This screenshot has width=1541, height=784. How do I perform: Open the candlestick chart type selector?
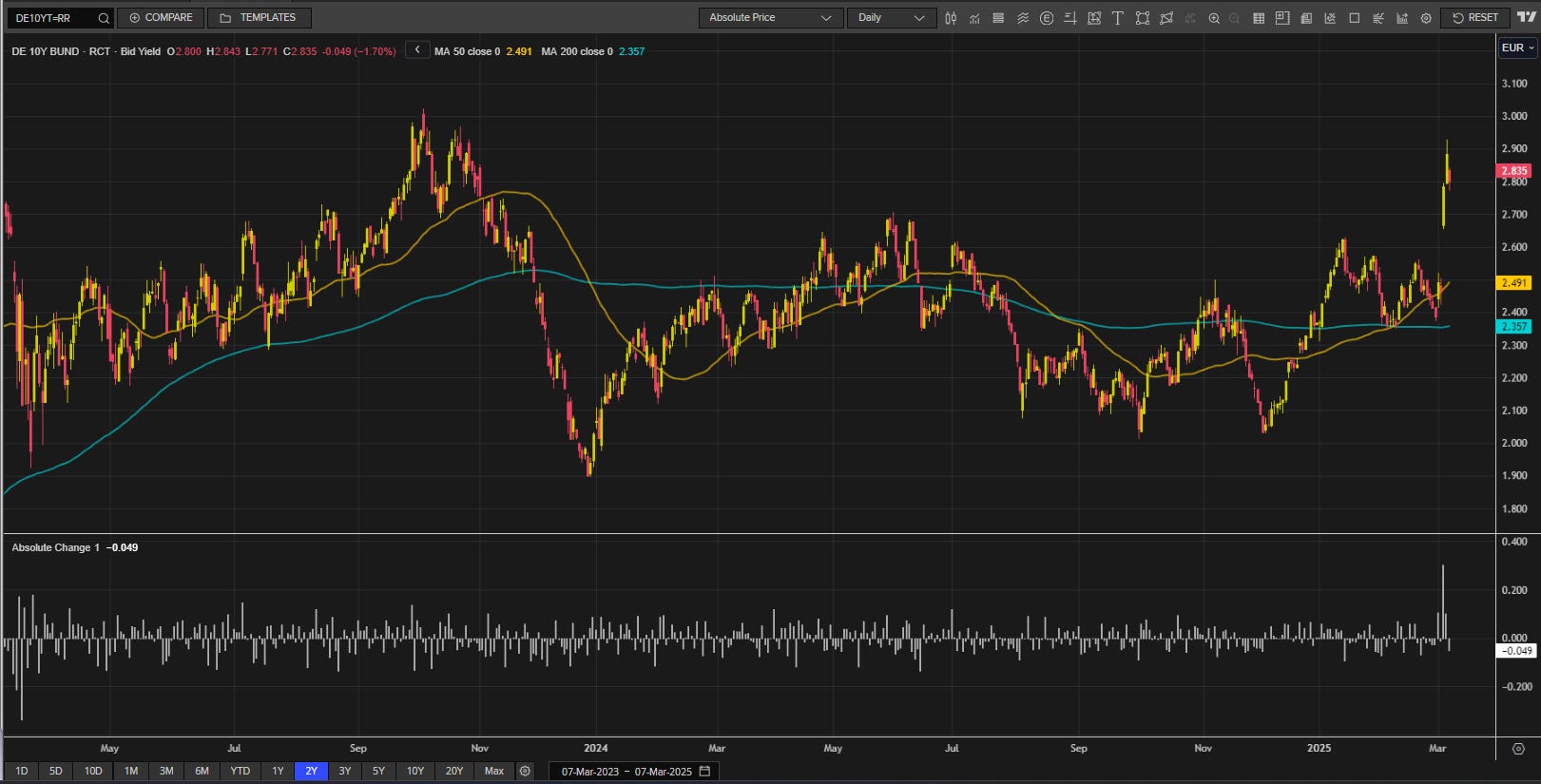pyautogui.click(x=951, y=18)
